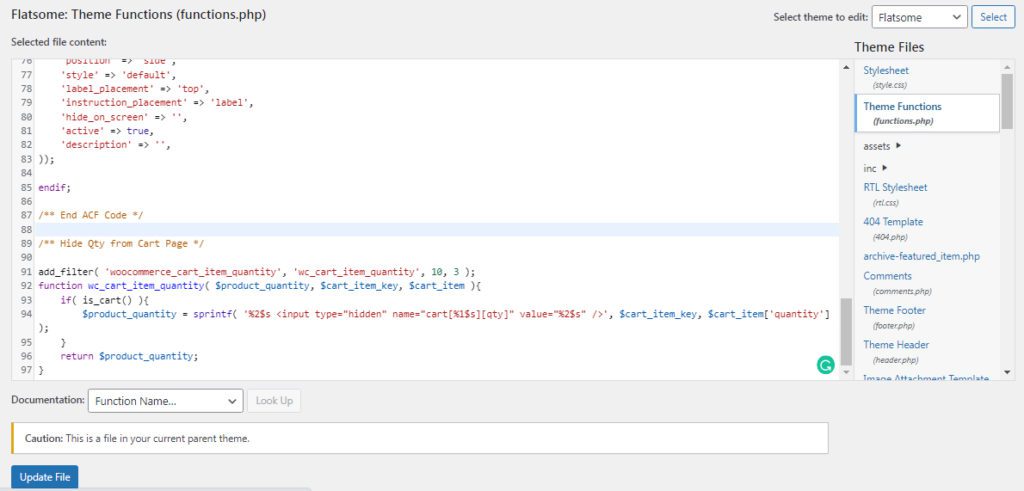Place cursor on empty line 88
The height and width of the screenshot is (491, 1024).
click(x=400, y=229)
